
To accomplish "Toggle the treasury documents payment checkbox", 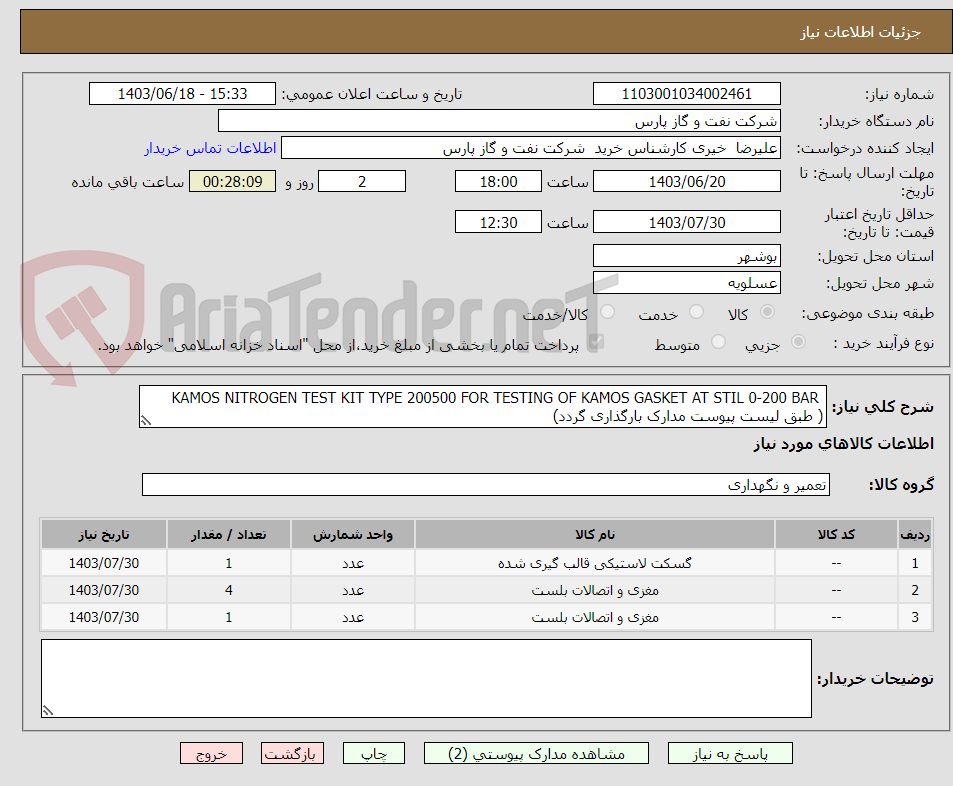I will click(596, 342).
